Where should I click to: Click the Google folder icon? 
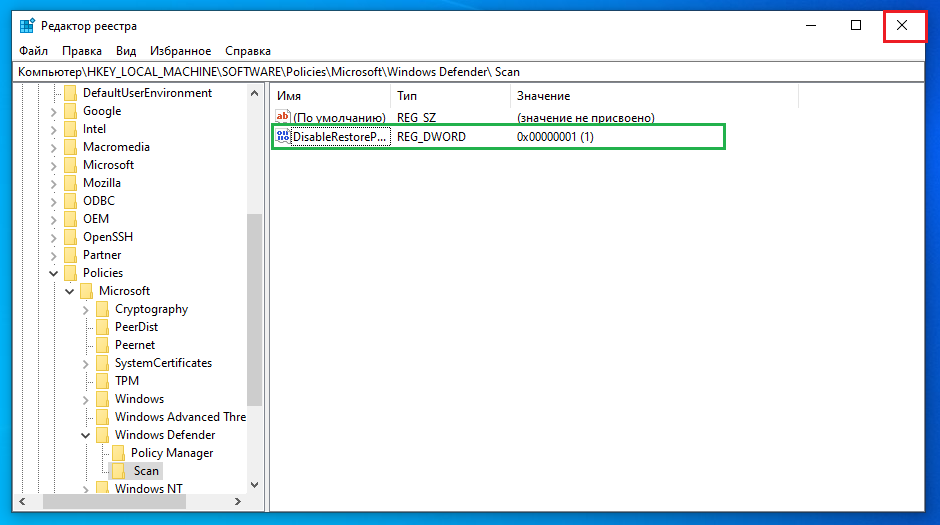pos(70,111)
